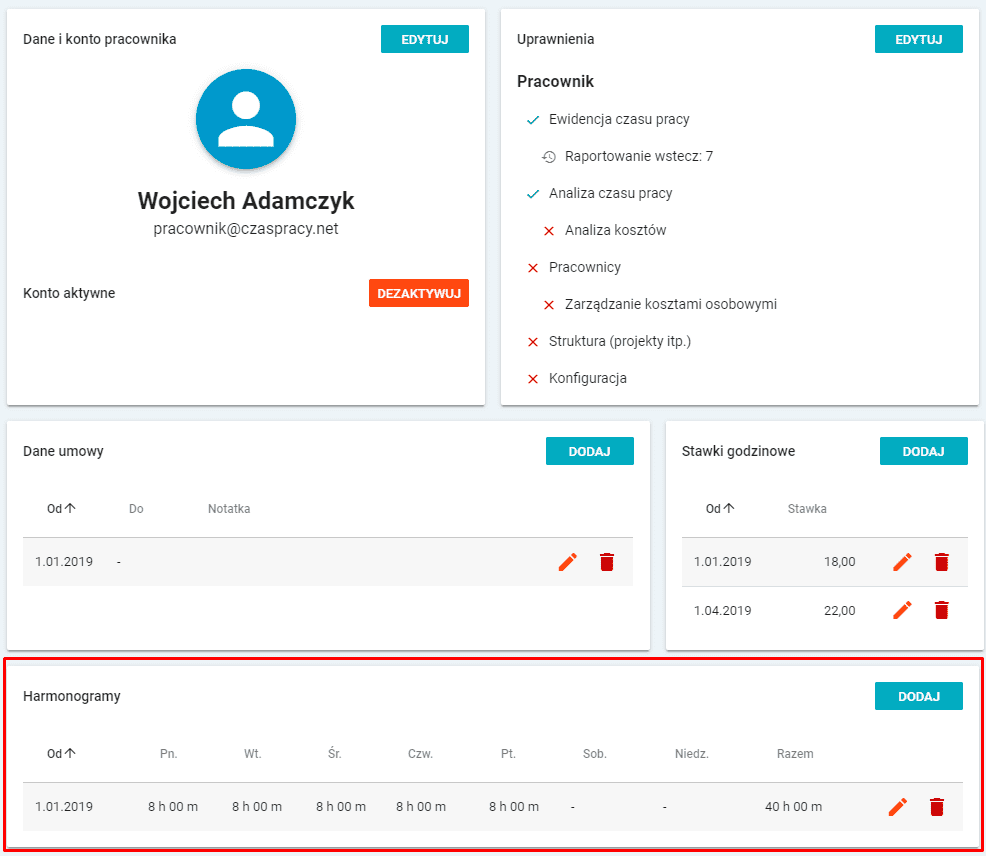Edit the 18,00 hourly rate row
This screenshot has height=856, width=986.
[902, 562]
